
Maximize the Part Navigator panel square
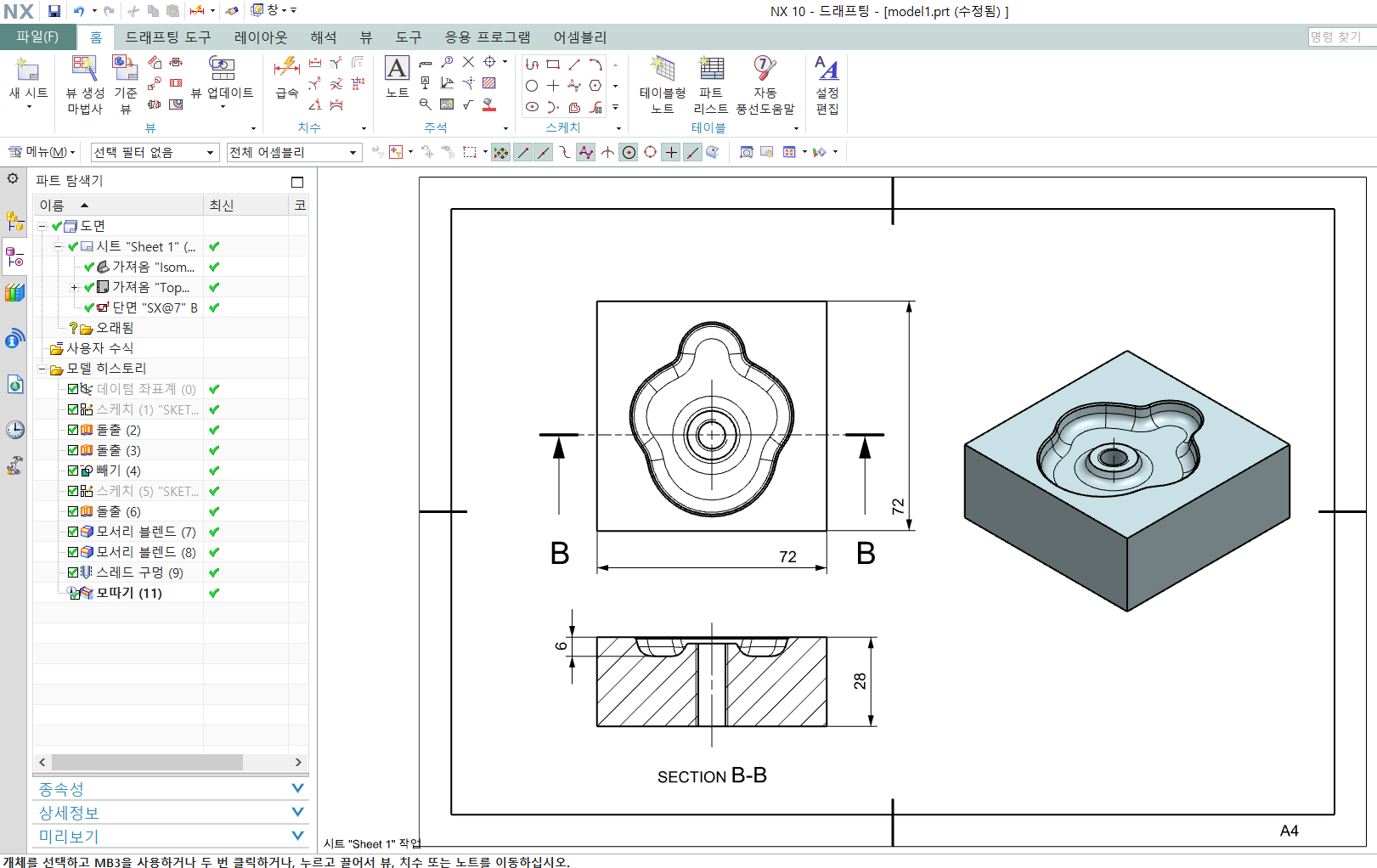297,182
